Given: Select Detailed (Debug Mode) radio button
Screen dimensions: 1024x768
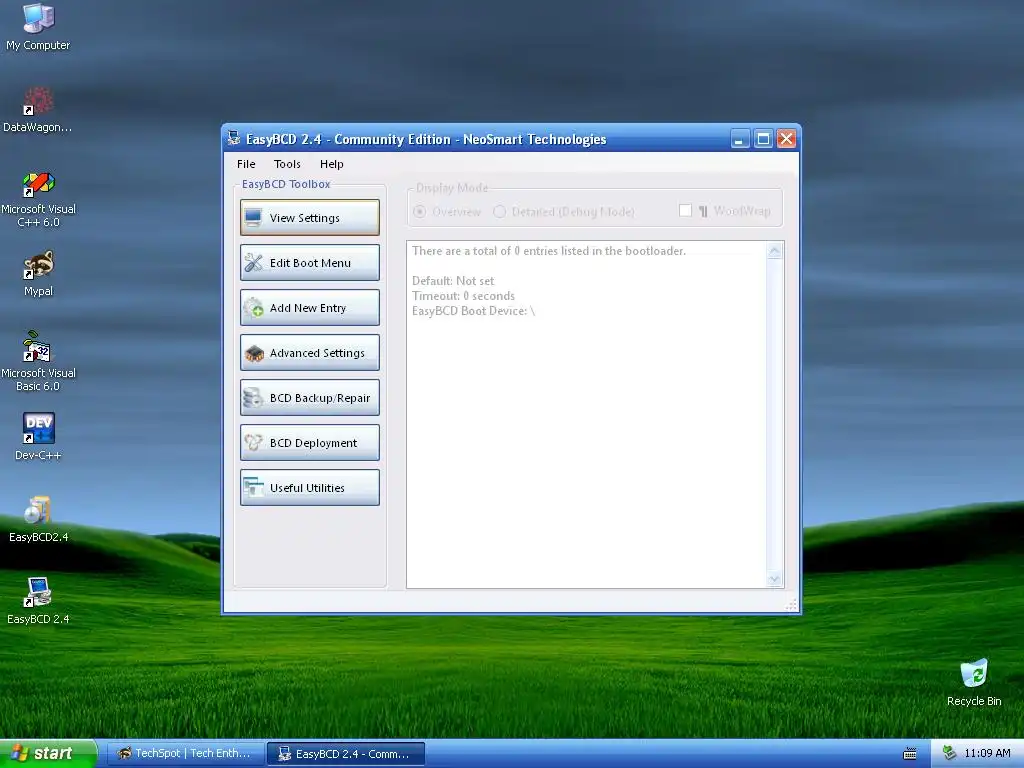Looking at the screenshot, I should click(500, 212).
